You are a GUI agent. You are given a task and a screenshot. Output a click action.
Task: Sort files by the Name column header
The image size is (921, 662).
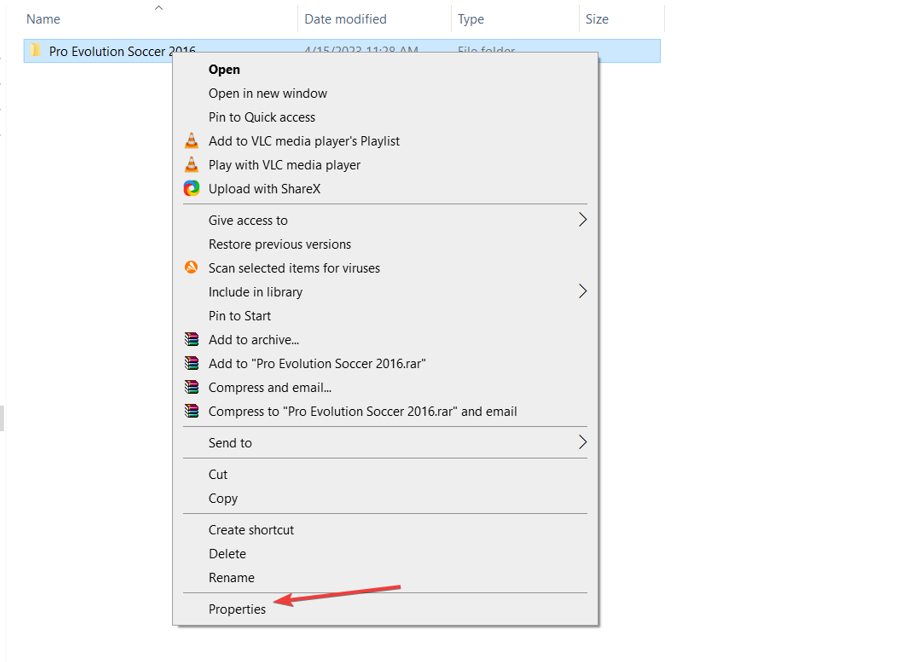43,19
